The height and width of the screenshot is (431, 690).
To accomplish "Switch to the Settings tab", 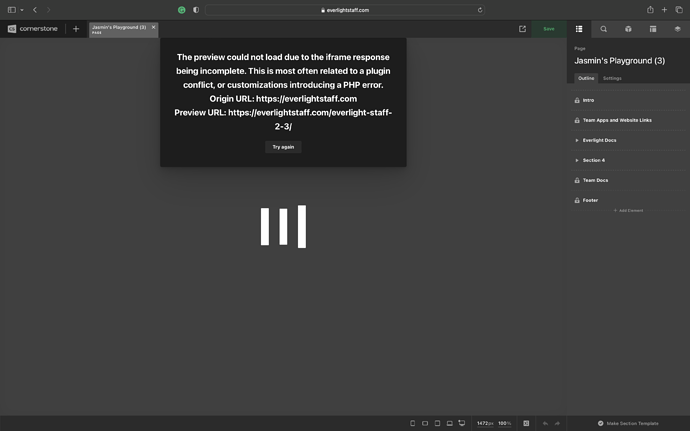I will tap(612, 78).
